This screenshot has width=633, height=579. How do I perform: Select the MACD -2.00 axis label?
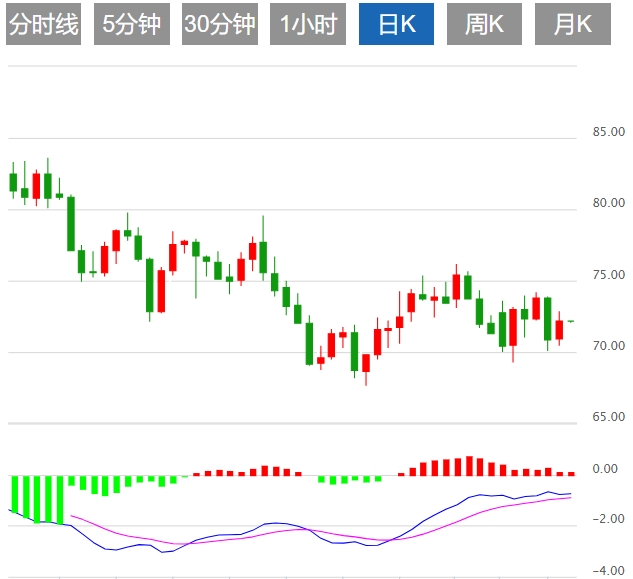pyautogui.click(x=604, y=520)
